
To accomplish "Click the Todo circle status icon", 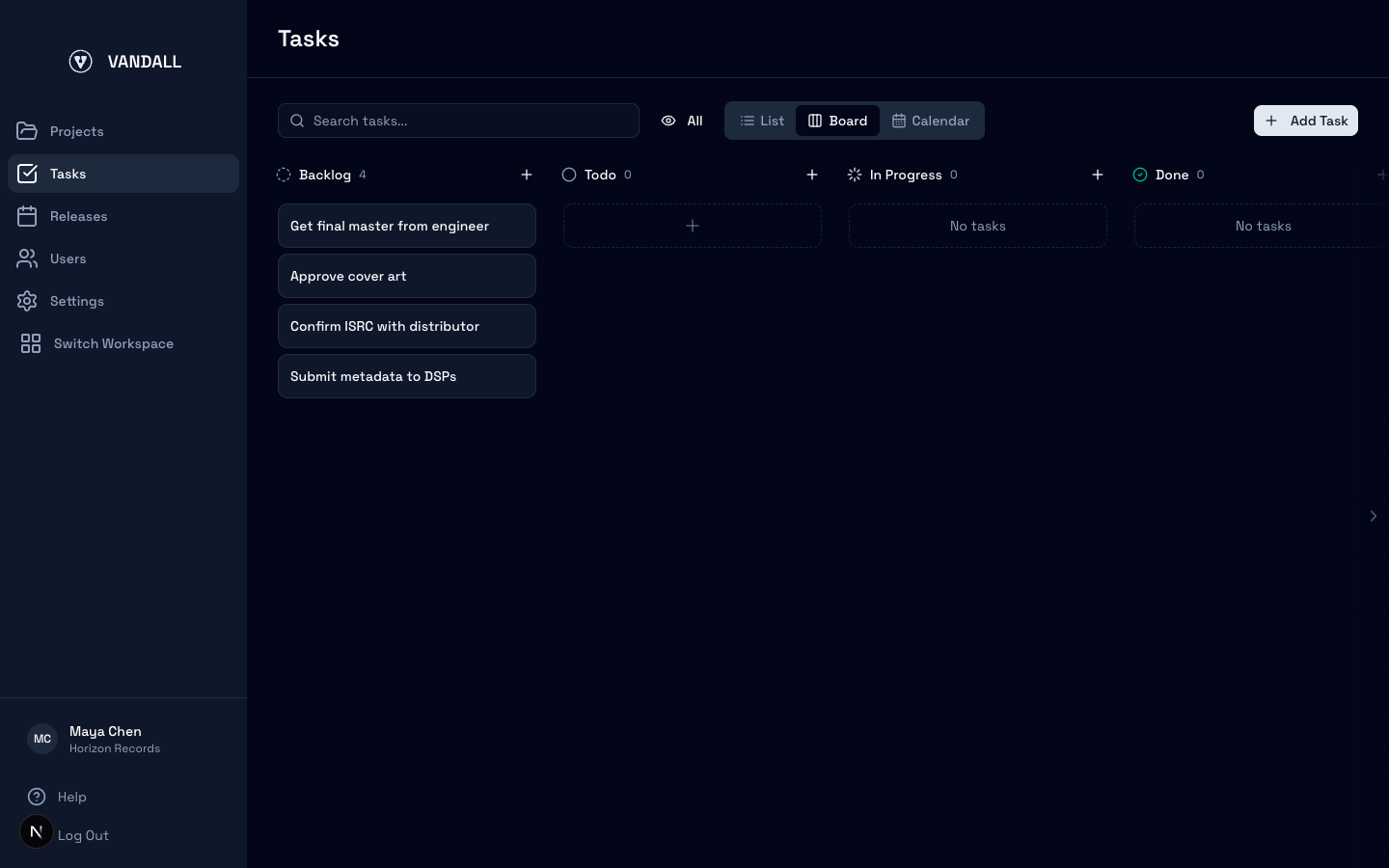I will click(569, 175).
